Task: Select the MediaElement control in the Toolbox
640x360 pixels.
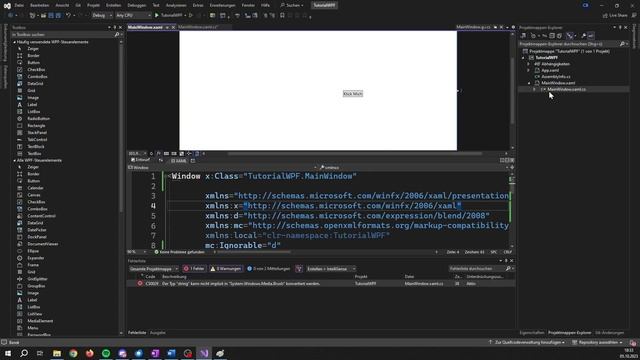Action: pyautogui.click(x=40, y=321)
